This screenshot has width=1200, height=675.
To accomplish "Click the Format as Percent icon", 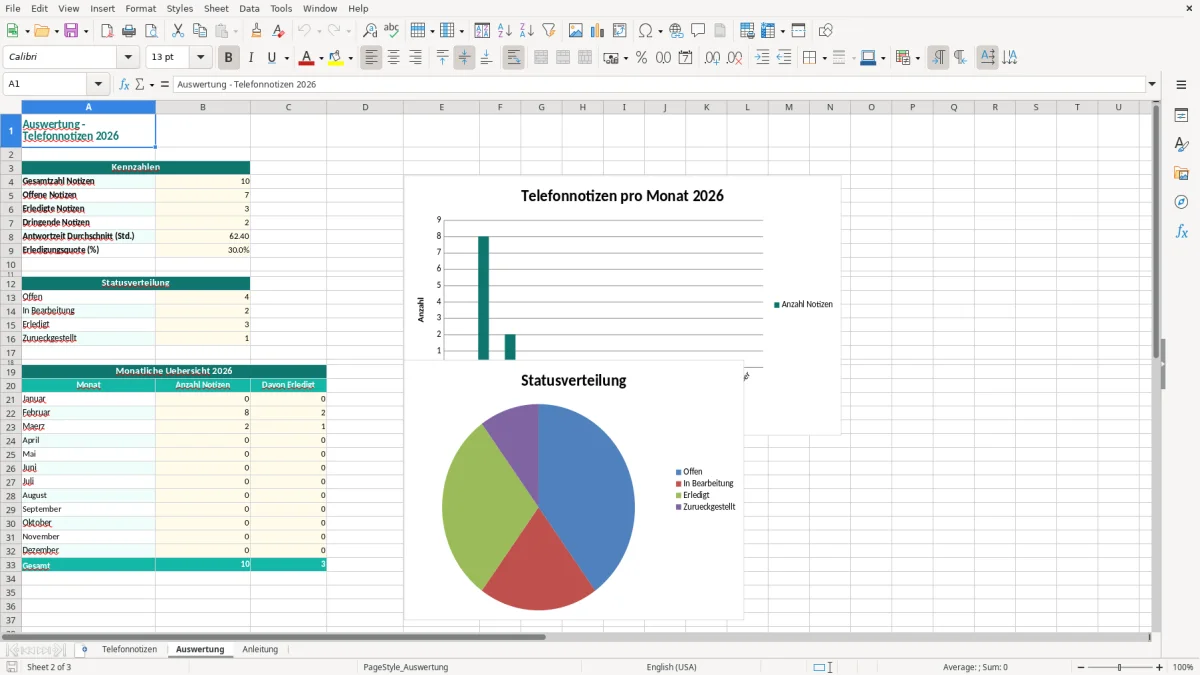I will point(641,58).
